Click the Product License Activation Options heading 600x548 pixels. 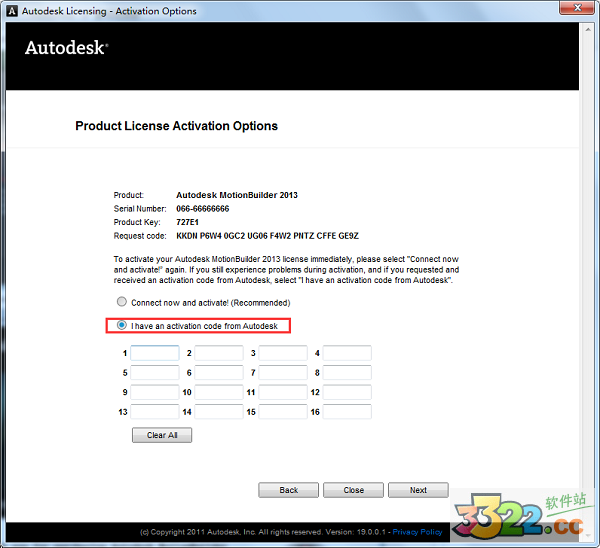tap(176, 126)
